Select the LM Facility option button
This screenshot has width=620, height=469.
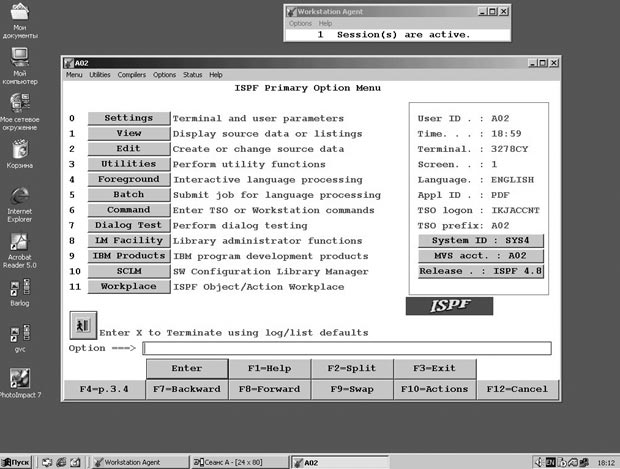129,240
